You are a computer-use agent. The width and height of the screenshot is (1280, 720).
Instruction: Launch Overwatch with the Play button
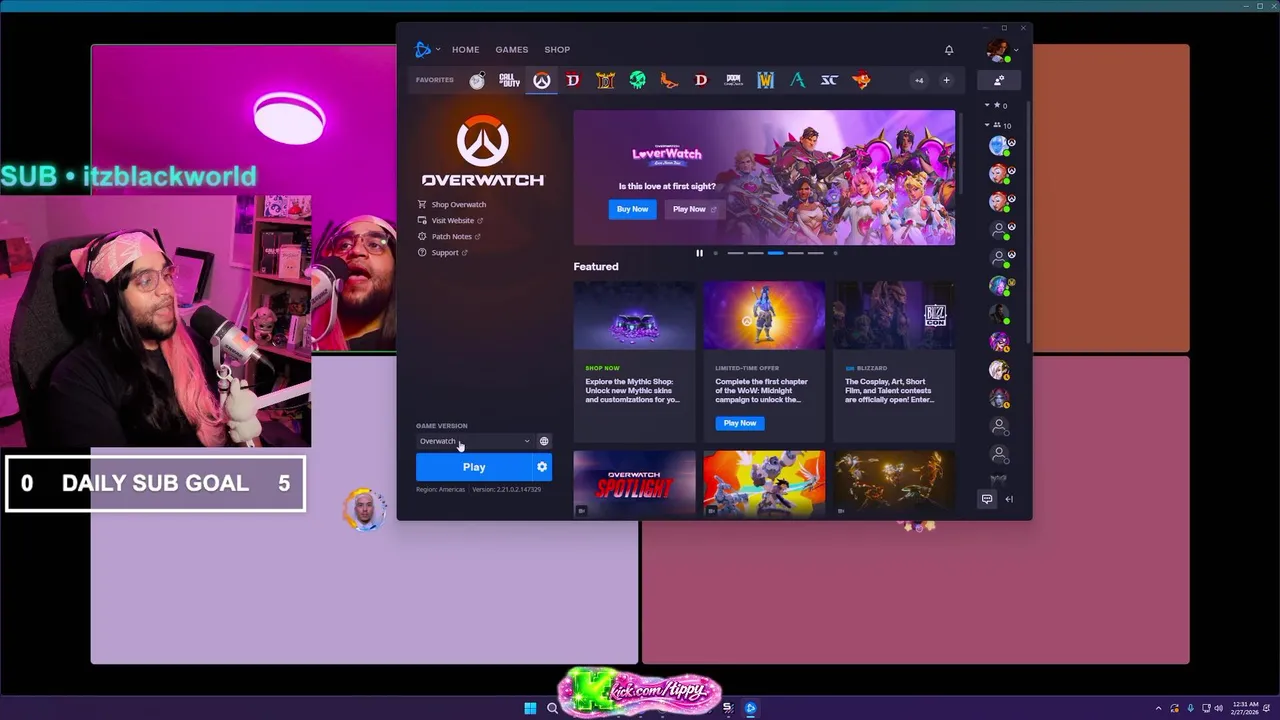click(474, 467)
